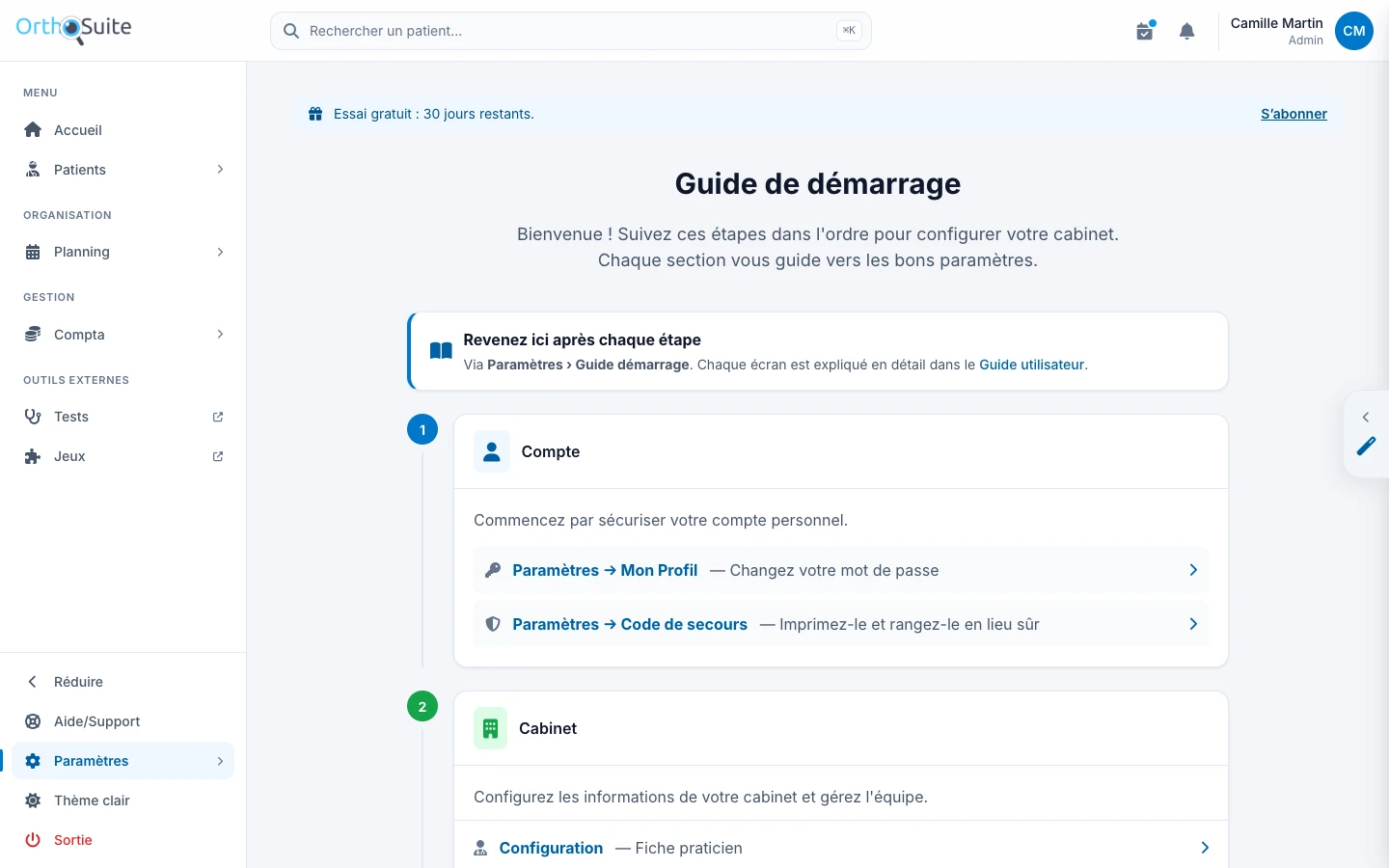The height and width of the screenshot is (868, 1389).
Task: Click the shield icon beside Code de secours
Action: [493, 624]
